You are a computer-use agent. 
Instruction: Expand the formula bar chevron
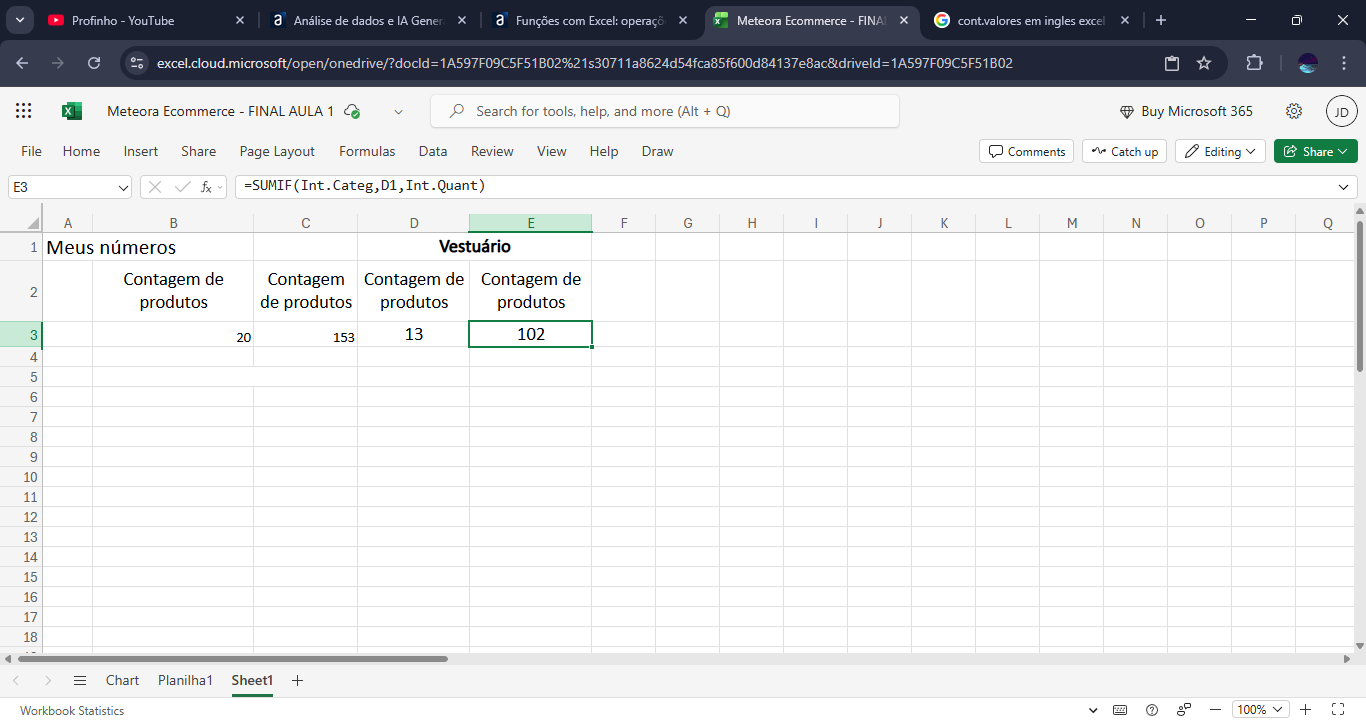click(x=1344, y=187)
